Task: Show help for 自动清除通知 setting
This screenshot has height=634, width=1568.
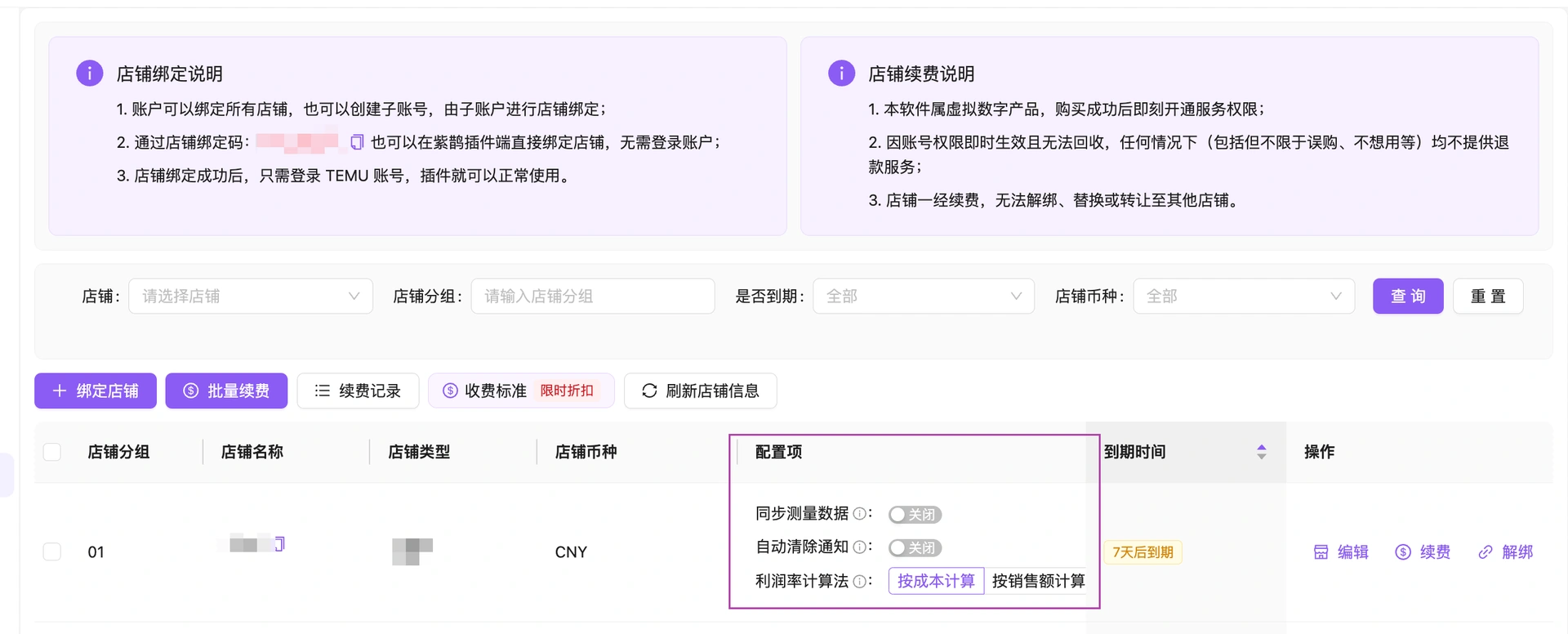Action: pos(859,547)
